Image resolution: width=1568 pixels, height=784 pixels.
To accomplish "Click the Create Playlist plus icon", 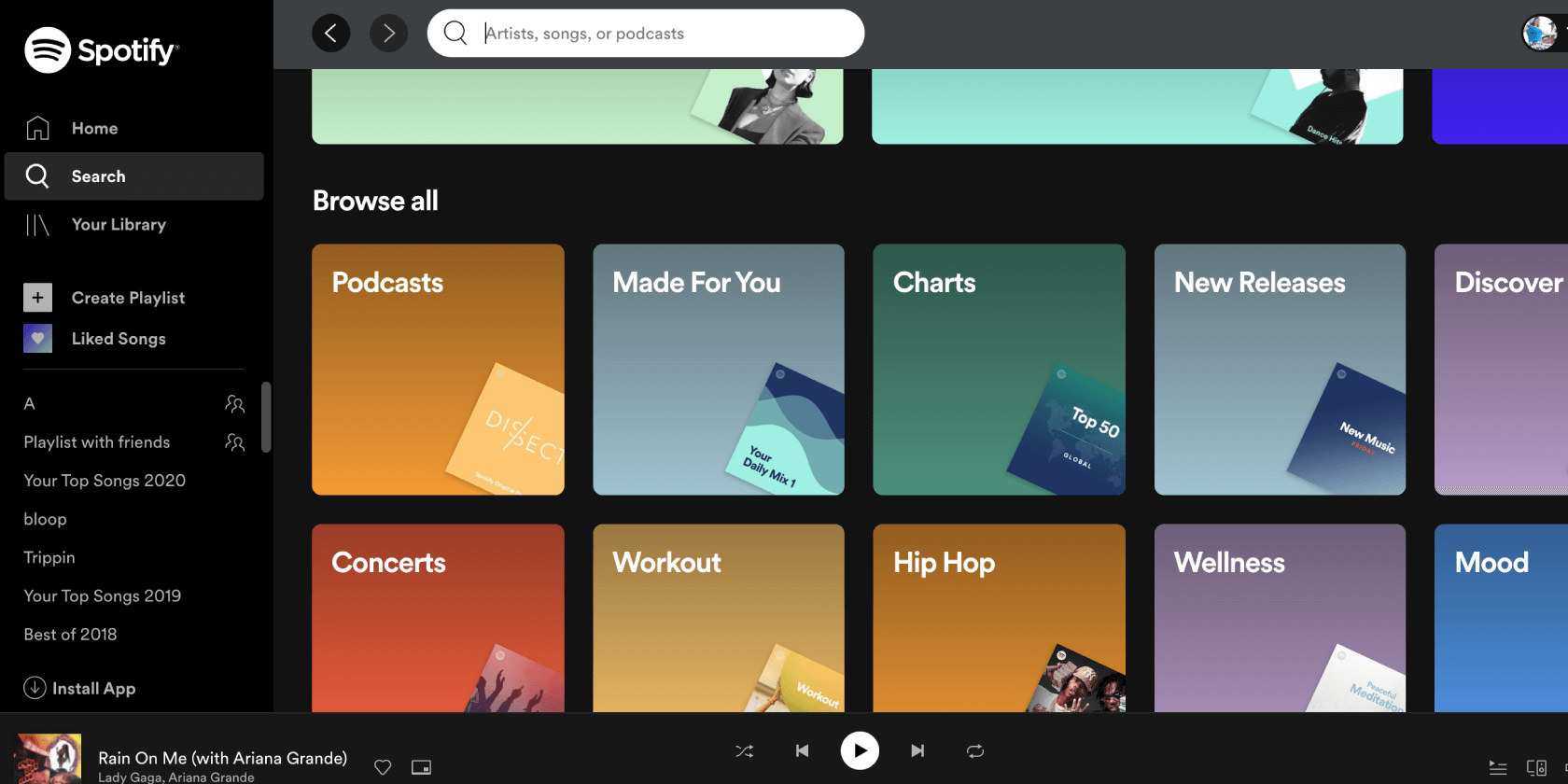I will click(37, 298).
